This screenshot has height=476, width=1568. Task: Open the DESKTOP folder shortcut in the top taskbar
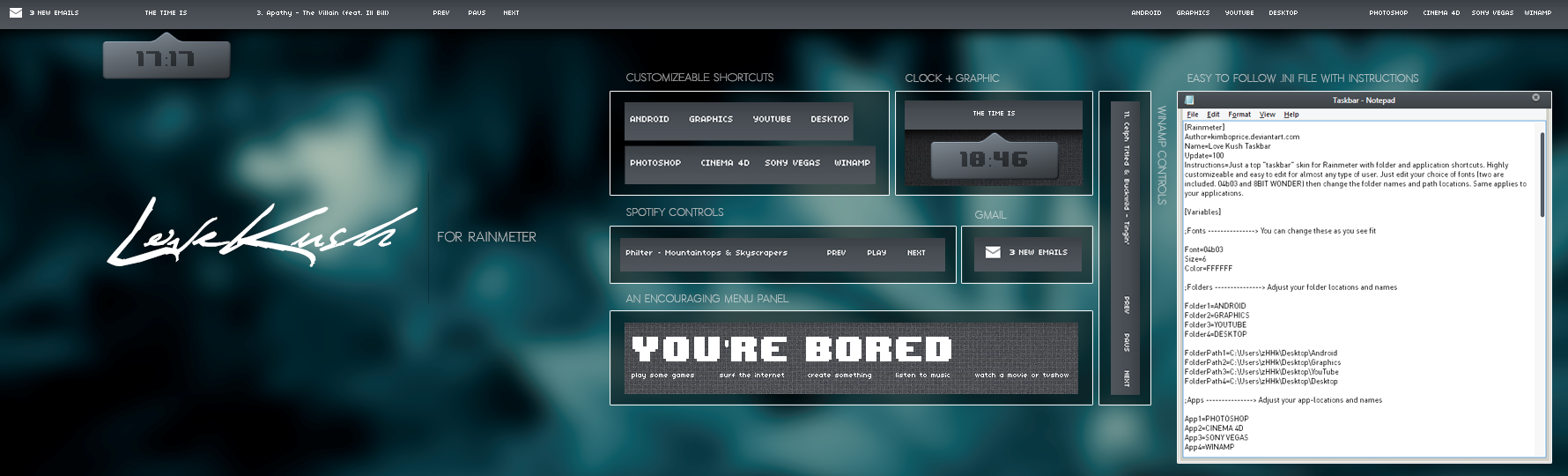pyautogui.click(x=1283, y=13)
